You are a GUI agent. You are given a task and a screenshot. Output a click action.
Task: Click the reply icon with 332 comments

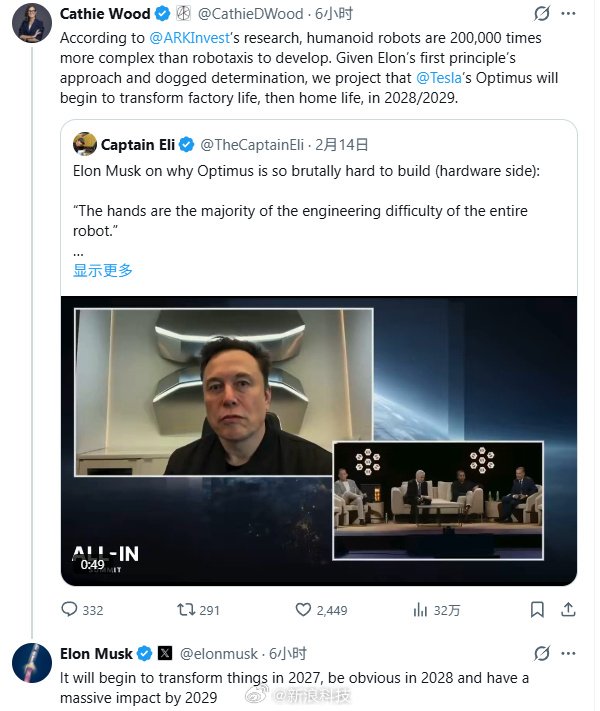pyautogui.click(x=69, y=609)
